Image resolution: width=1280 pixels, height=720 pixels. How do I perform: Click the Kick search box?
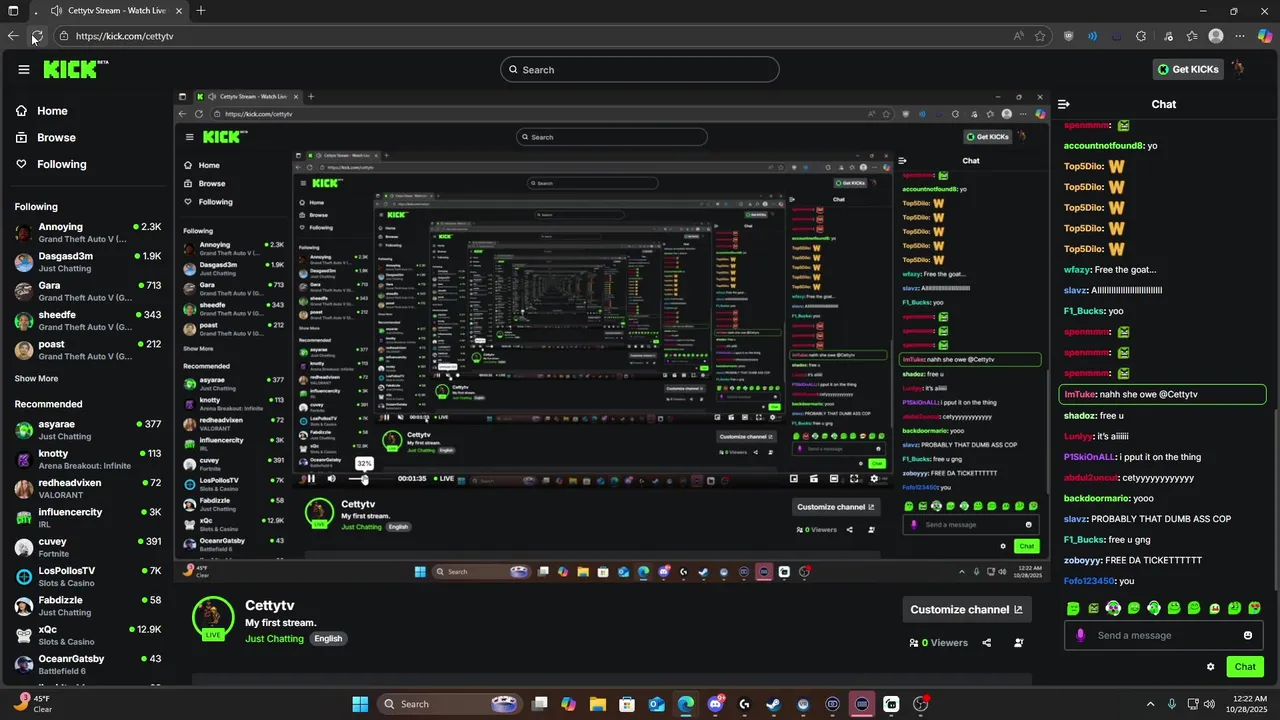coord(640,69)
